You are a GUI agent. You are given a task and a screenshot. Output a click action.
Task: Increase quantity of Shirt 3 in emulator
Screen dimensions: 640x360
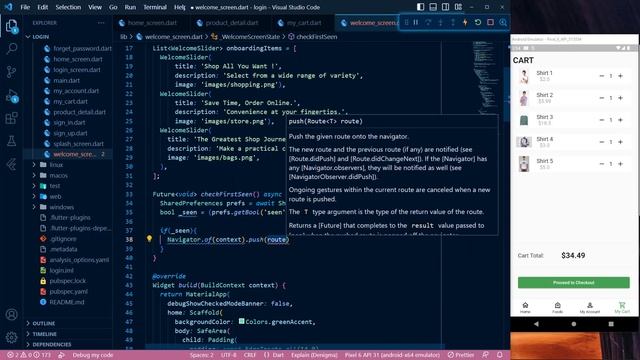coord(620,120)
